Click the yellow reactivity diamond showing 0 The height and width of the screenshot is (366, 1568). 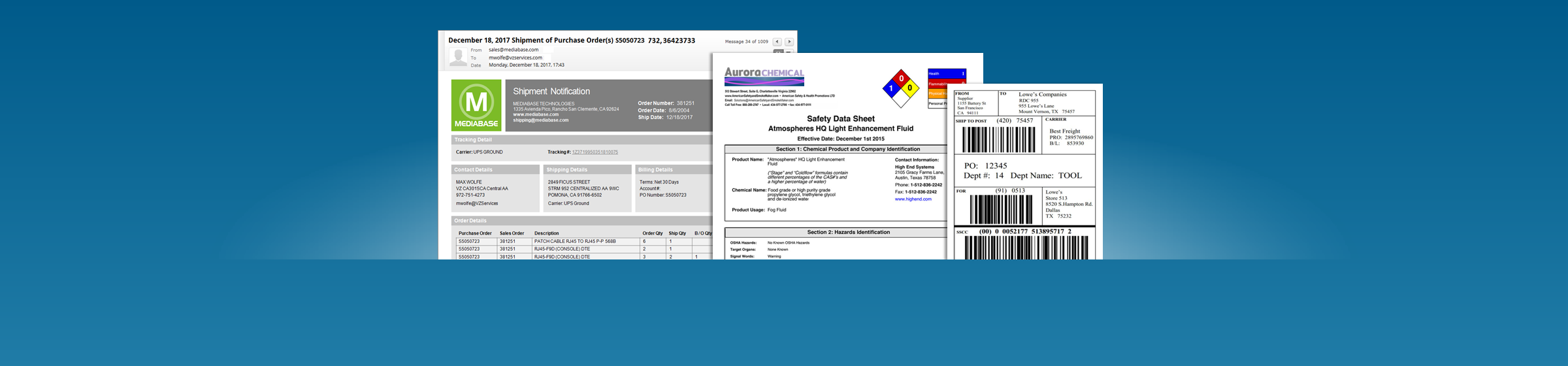(909, 88)
